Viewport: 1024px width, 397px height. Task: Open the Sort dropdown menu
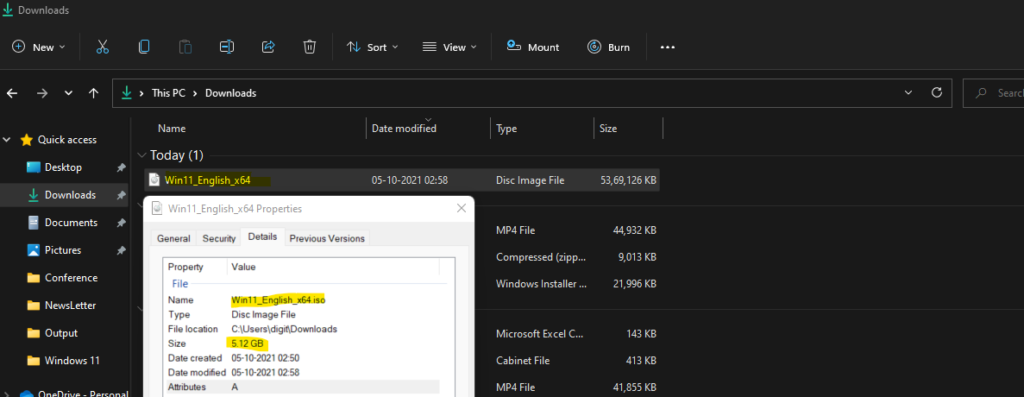(x=372, y=47)
